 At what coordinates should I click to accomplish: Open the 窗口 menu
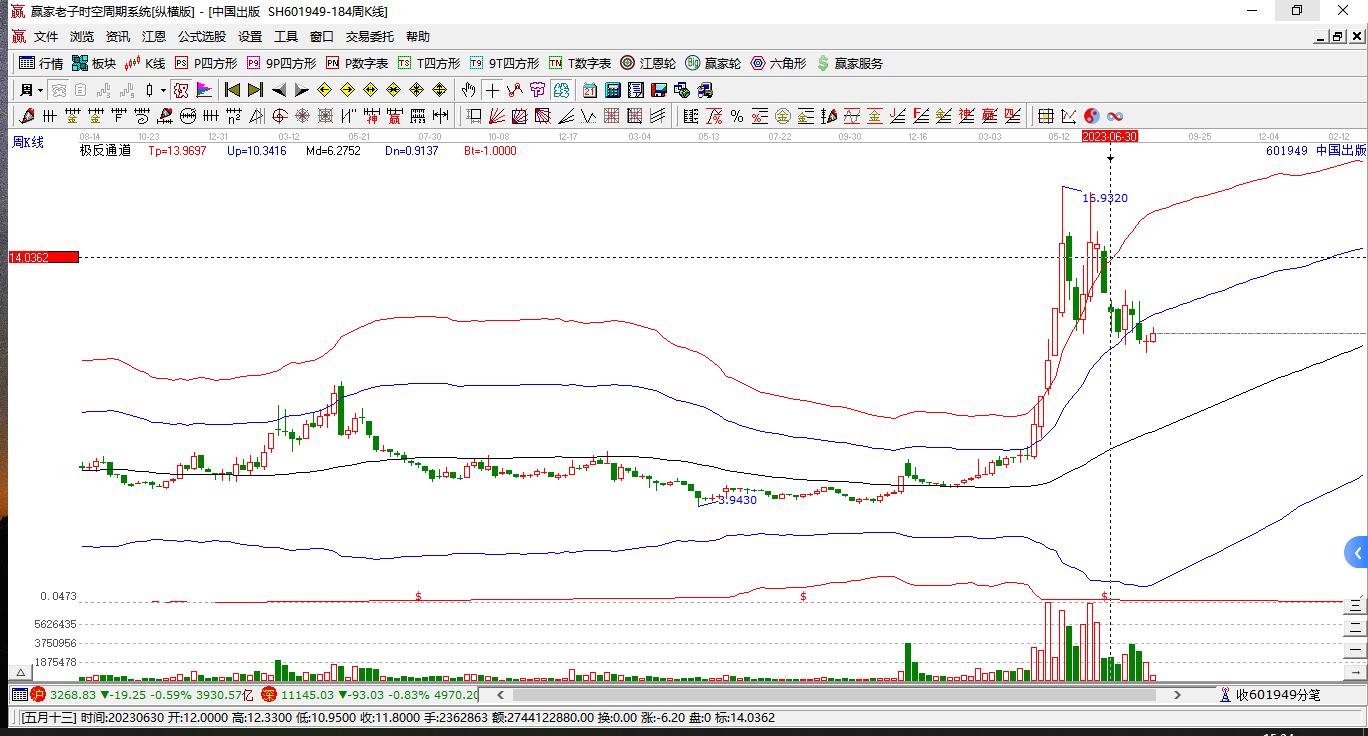[322, 37]
